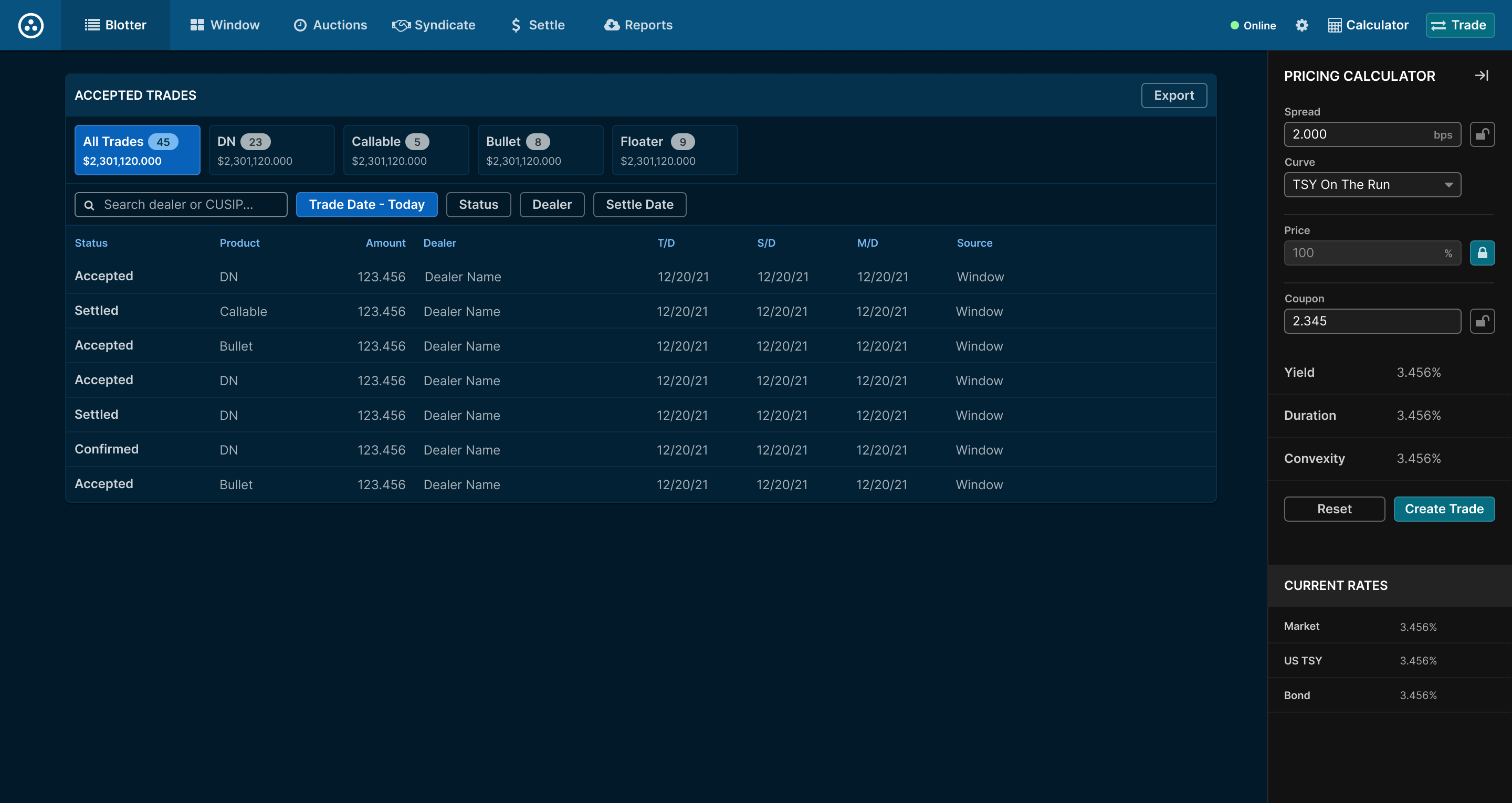1512x803 pixels.
Task: Focus the Search dealer or CUSIP field
Action: 181,205
